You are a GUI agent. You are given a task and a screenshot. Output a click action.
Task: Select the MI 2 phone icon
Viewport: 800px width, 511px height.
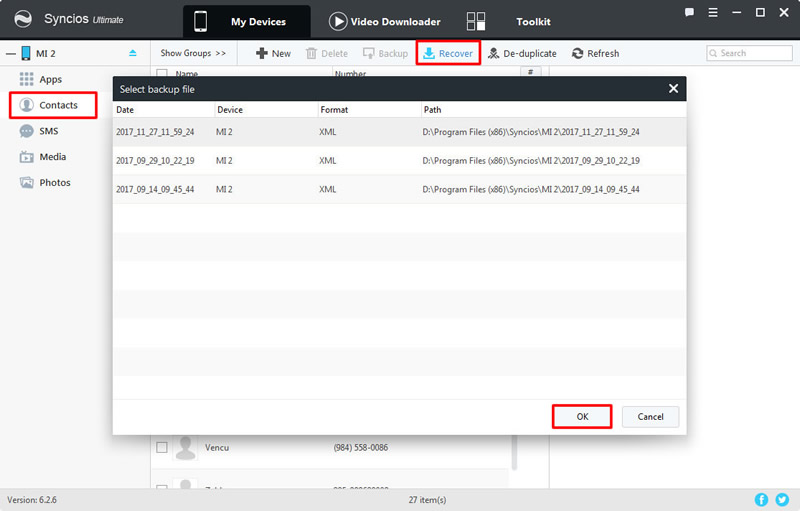(26, 53)
